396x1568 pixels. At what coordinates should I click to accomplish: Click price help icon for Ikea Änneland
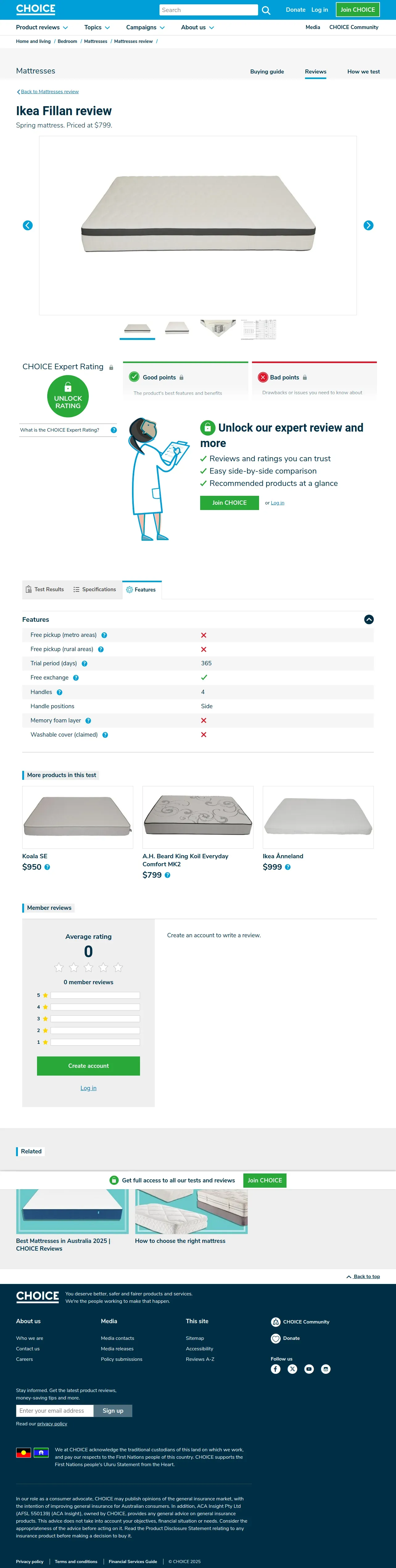(288, 867)
